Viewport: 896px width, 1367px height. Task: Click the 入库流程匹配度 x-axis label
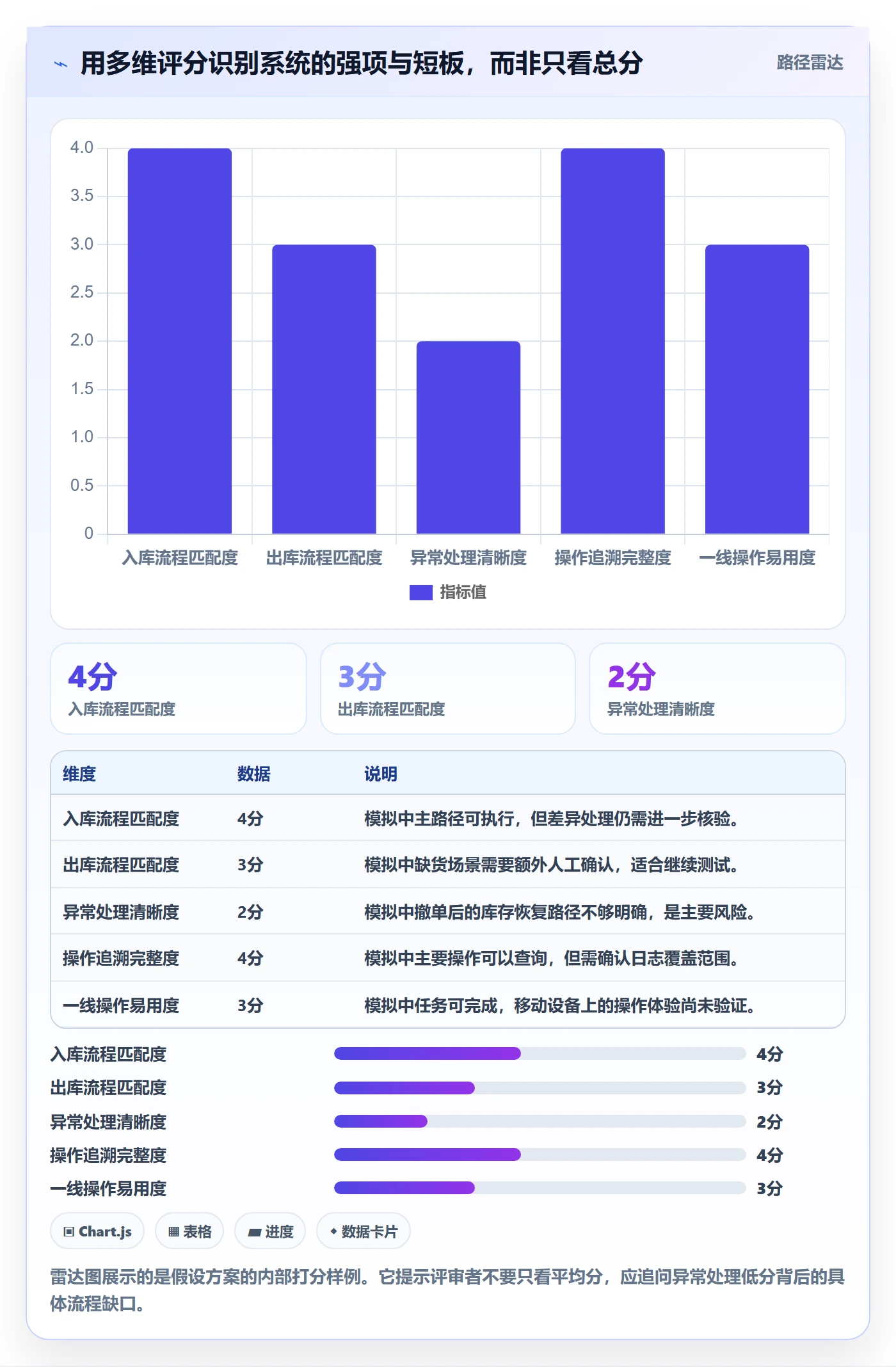click(x=180, y=558)
